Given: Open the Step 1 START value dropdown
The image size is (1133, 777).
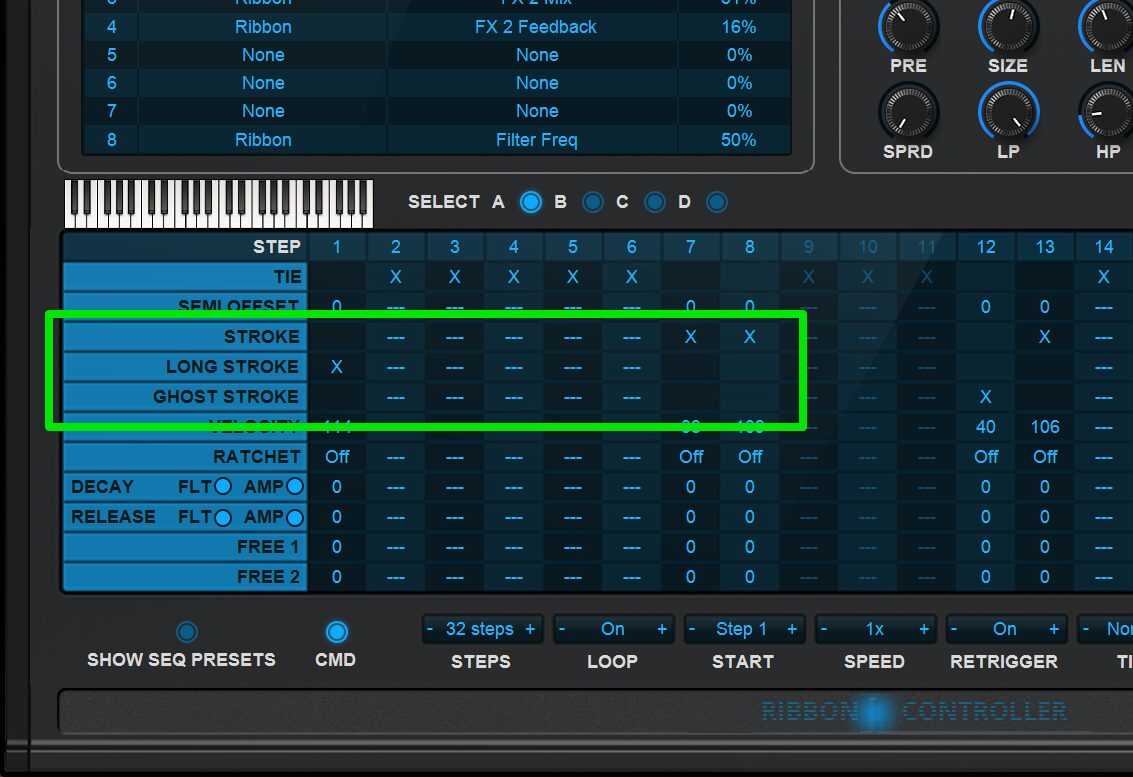Looking at the screenshot, I should point(741,629).
